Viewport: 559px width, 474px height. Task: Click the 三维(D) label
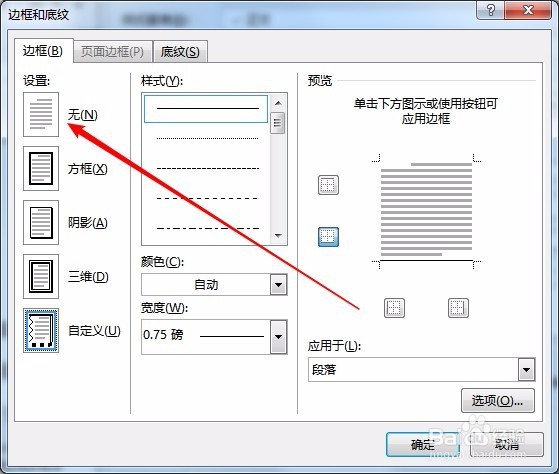[x=88, y=277]
